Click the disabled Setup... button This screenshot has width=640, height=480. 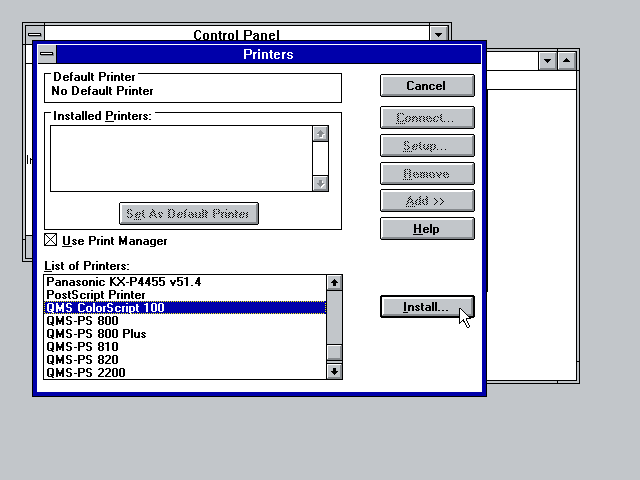(427, 146)
